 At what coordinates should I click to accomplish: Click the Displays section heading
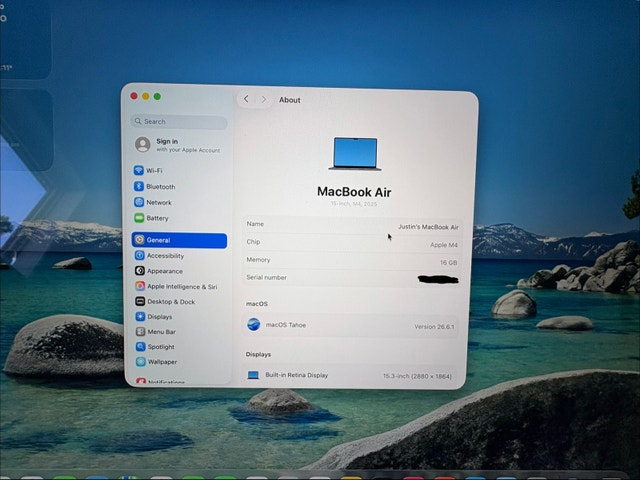coord(258,354)
